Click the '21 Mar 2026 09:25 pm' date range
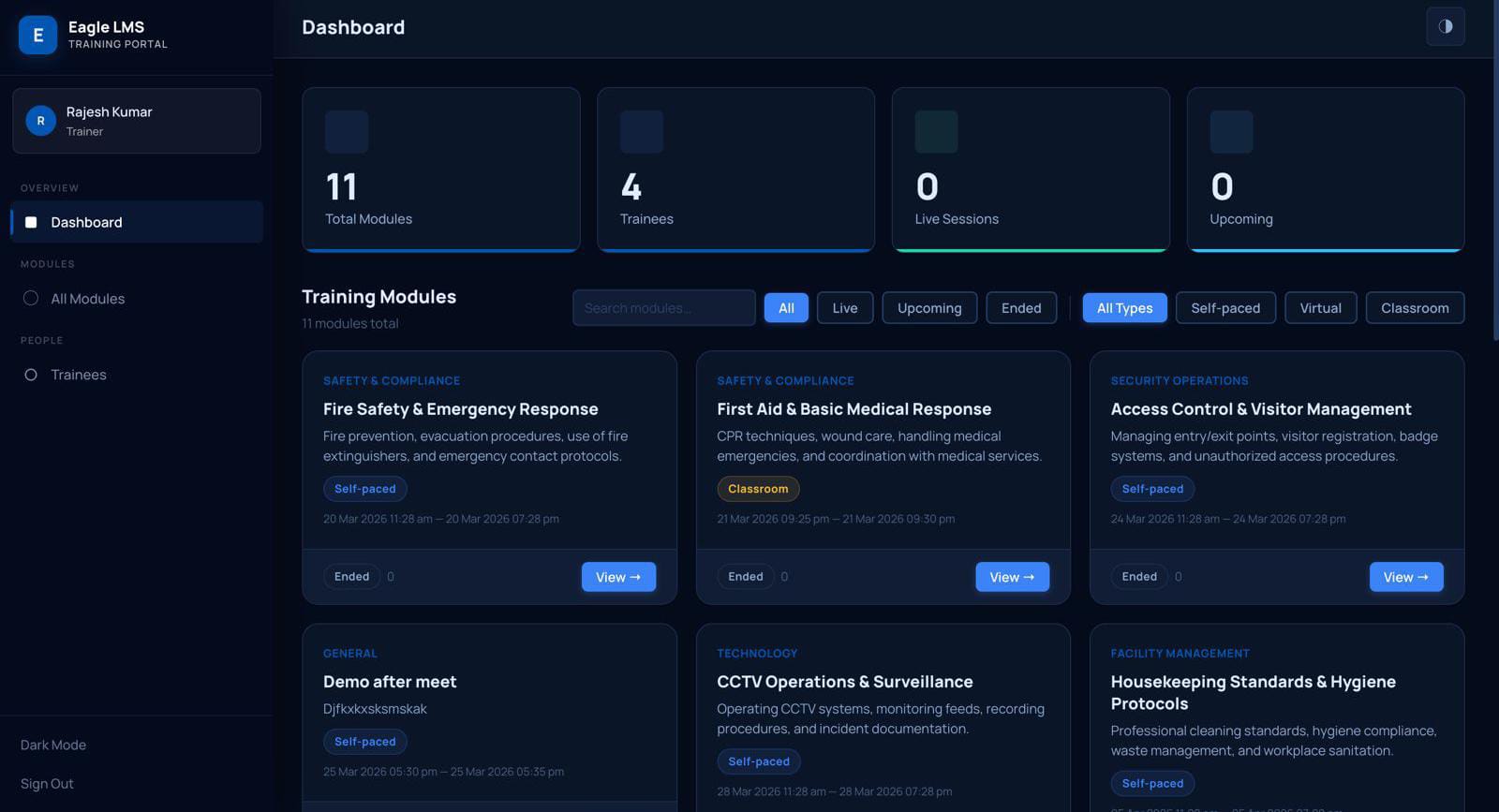The width and height of the screenshot is (1499, 812). pos(836,519)
